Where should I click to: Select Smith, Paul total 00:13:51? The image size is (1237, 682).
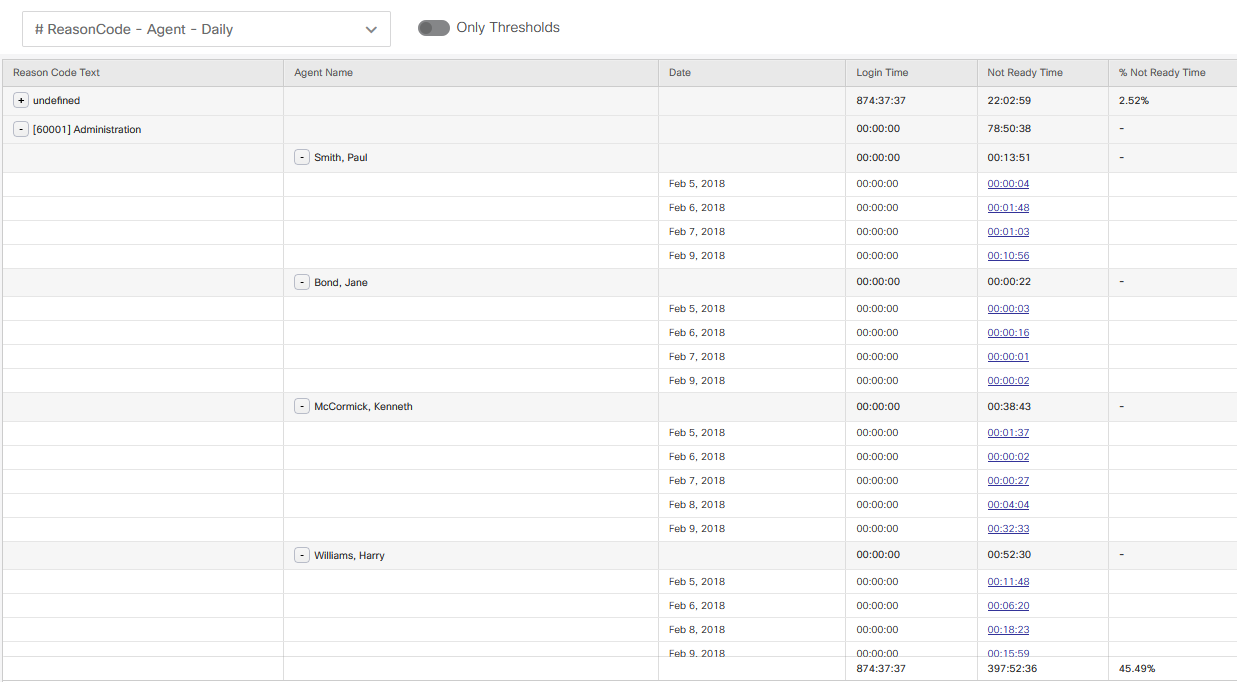tap(1009, 158)
